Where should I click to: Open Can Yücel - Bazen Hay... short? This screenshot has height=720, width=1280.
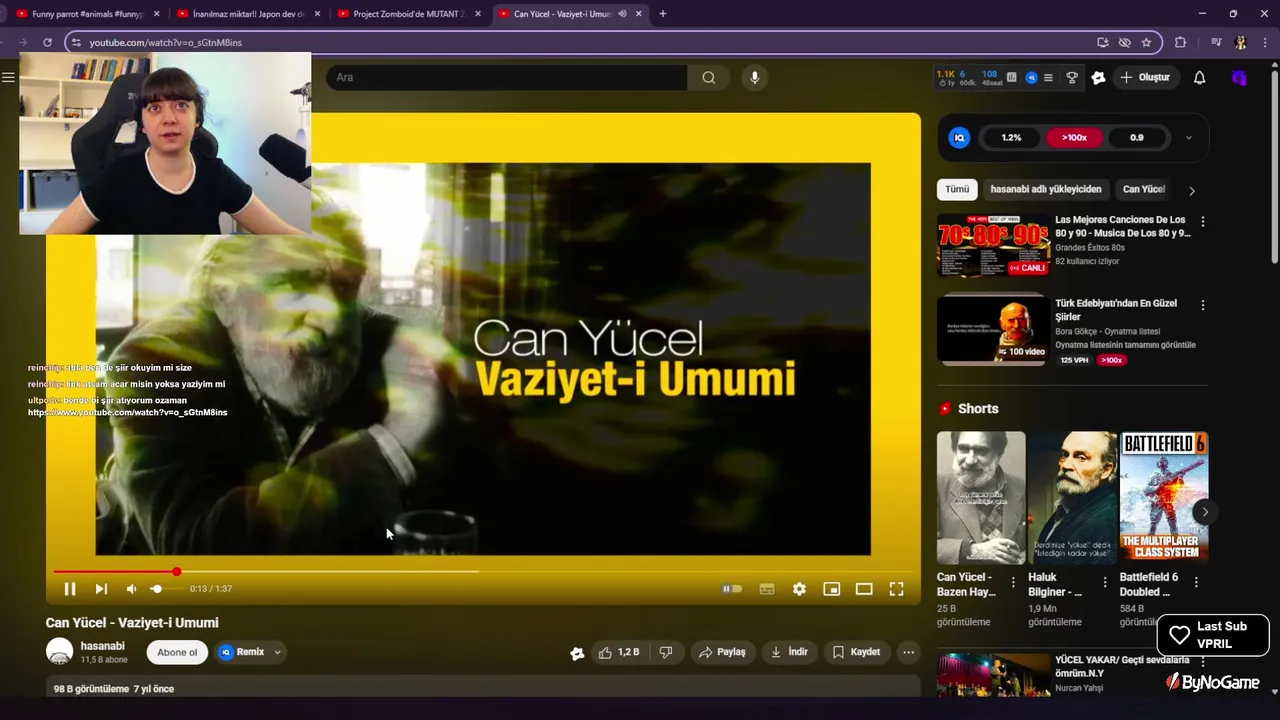pyautogui.click(x=981, y=498)
